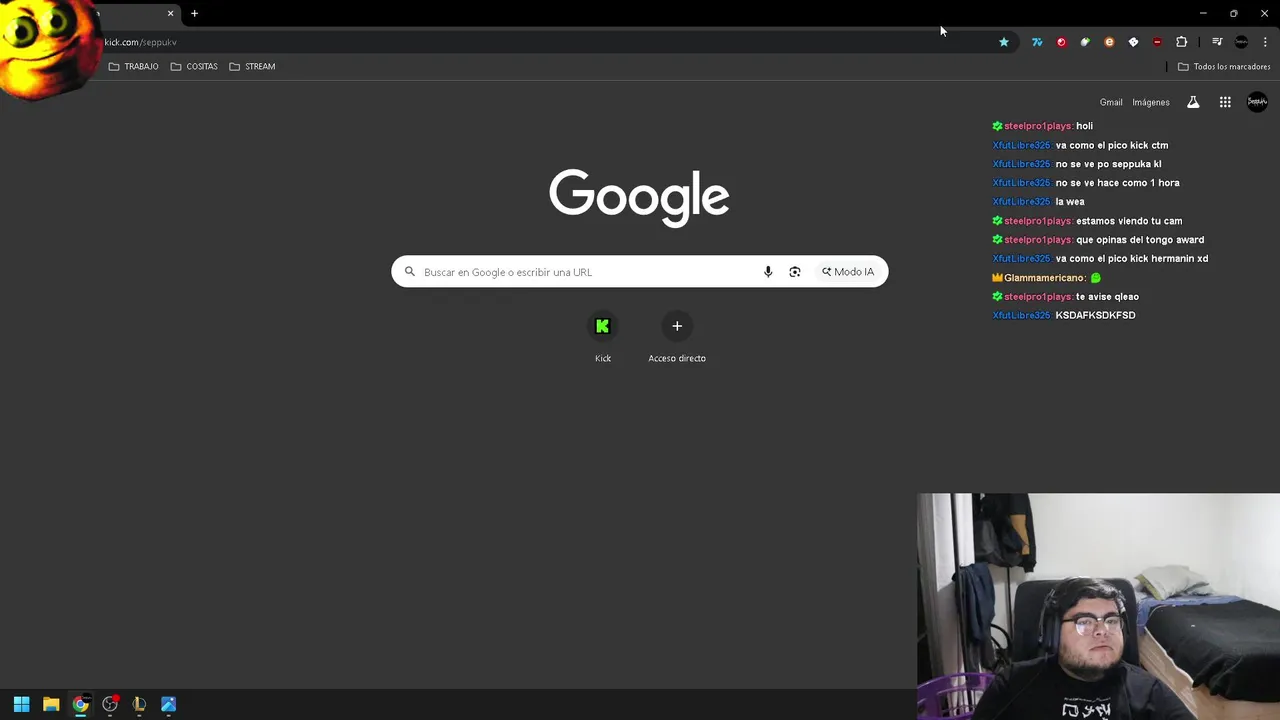Minimize the Chrome window
This screenshot has width=1280, height=720.
[x=1203, y=13]
